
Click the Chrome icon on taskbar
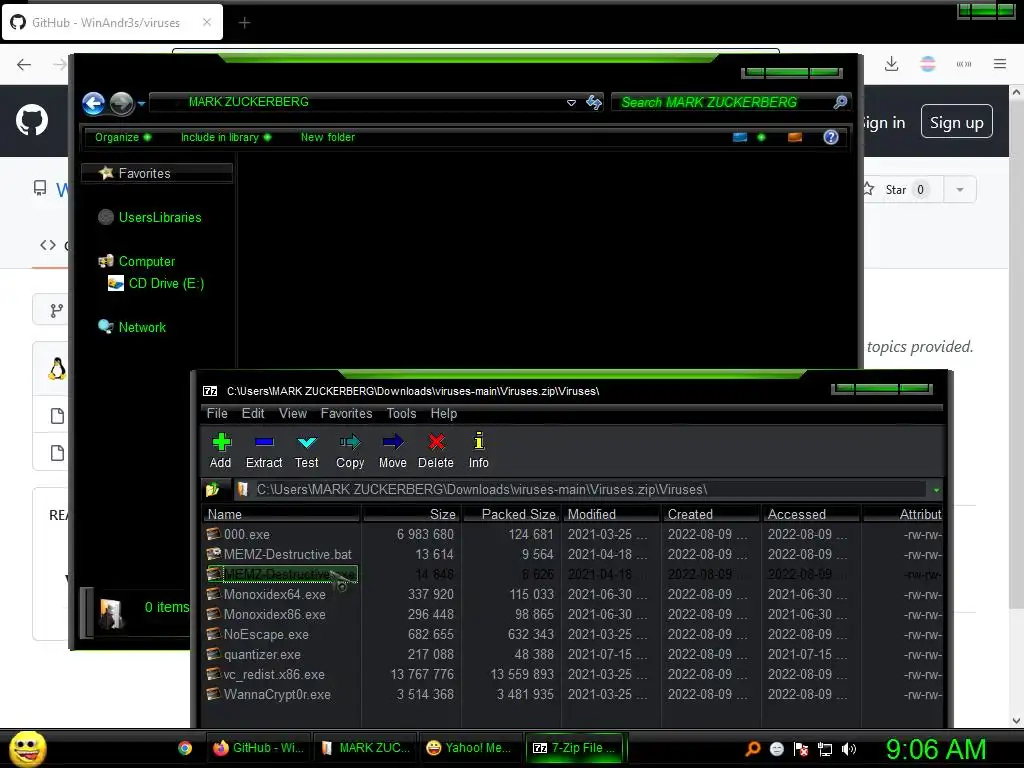[x=185, y=748]
